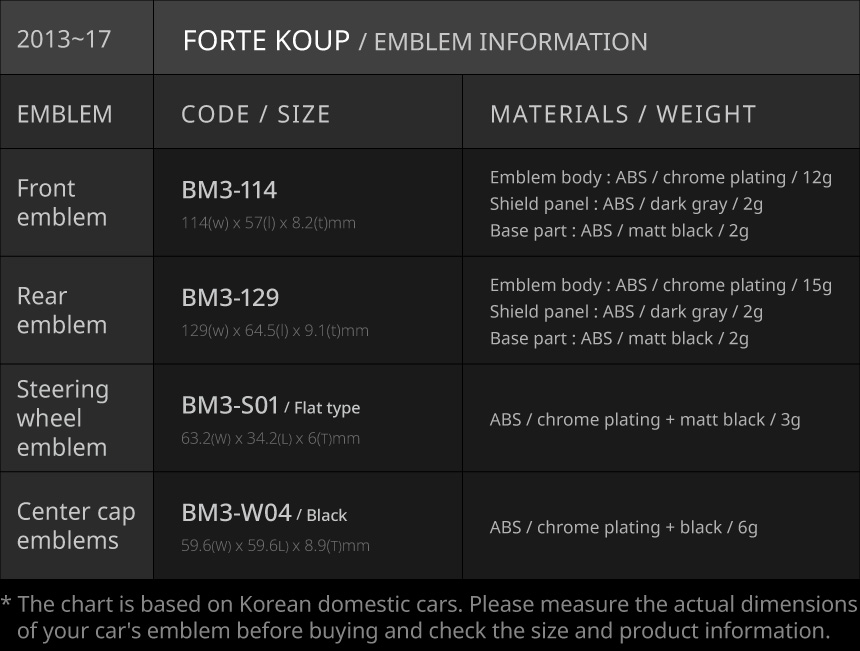Select the Steering wheel emblem row label
860x651 pixels.
click(63, 418)
